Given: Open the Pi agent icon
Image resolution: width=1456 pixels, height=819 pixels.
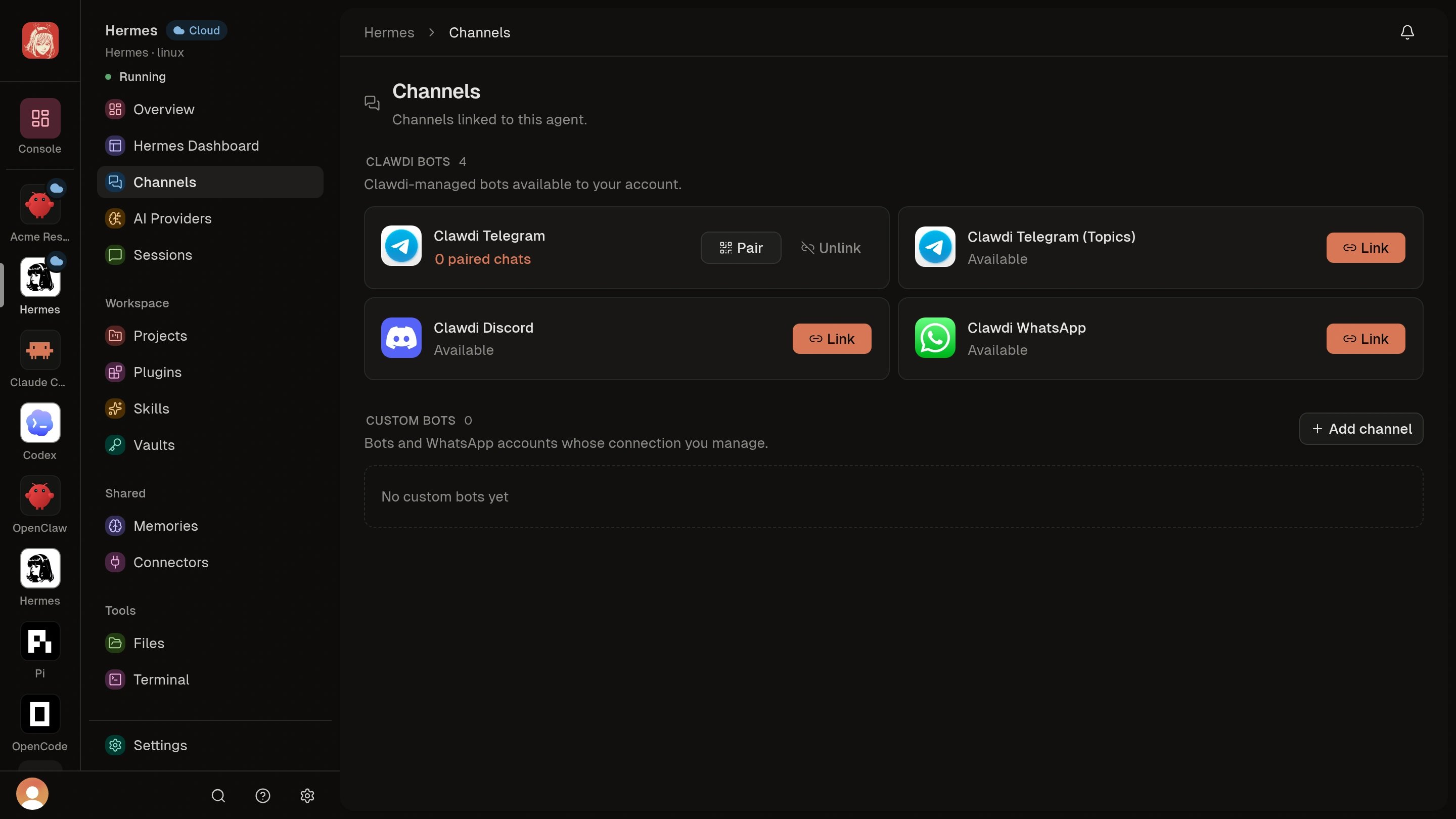Looking at the screenshot, I should (x=40, y=642).
